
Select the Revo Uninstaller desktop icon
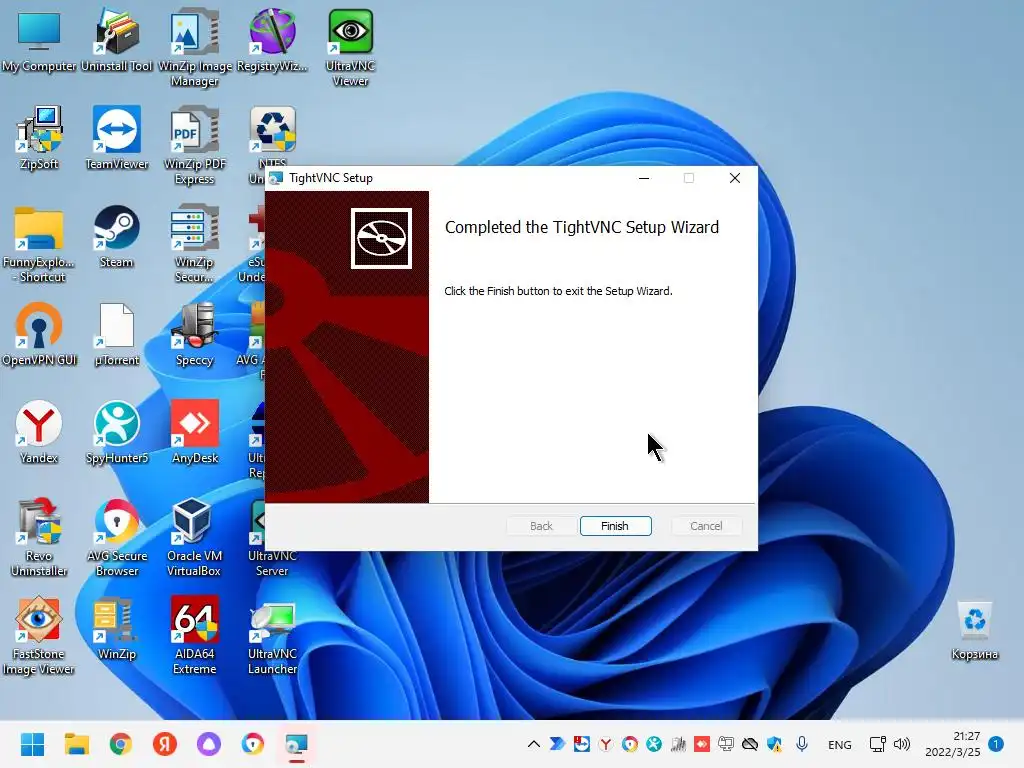point(39,538)
